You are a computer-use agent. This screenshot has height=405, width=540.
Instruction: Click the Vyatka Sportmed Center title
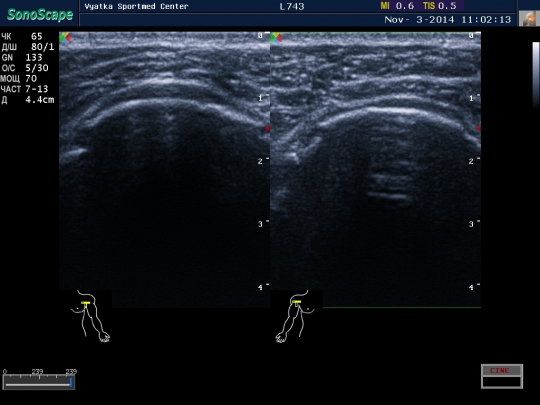tap(136, 7)
